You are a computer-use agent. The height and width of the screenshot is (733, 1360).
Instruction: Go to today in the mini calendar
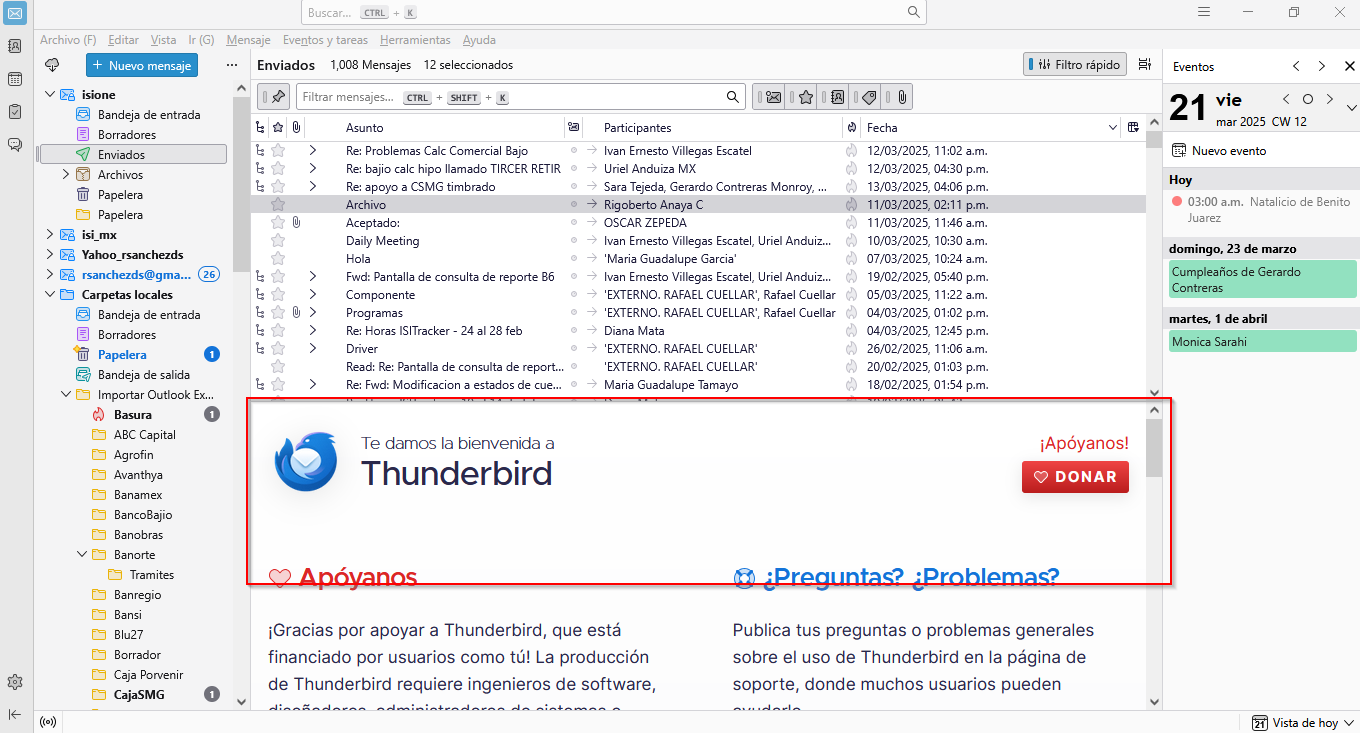[x=1307, y=100]
